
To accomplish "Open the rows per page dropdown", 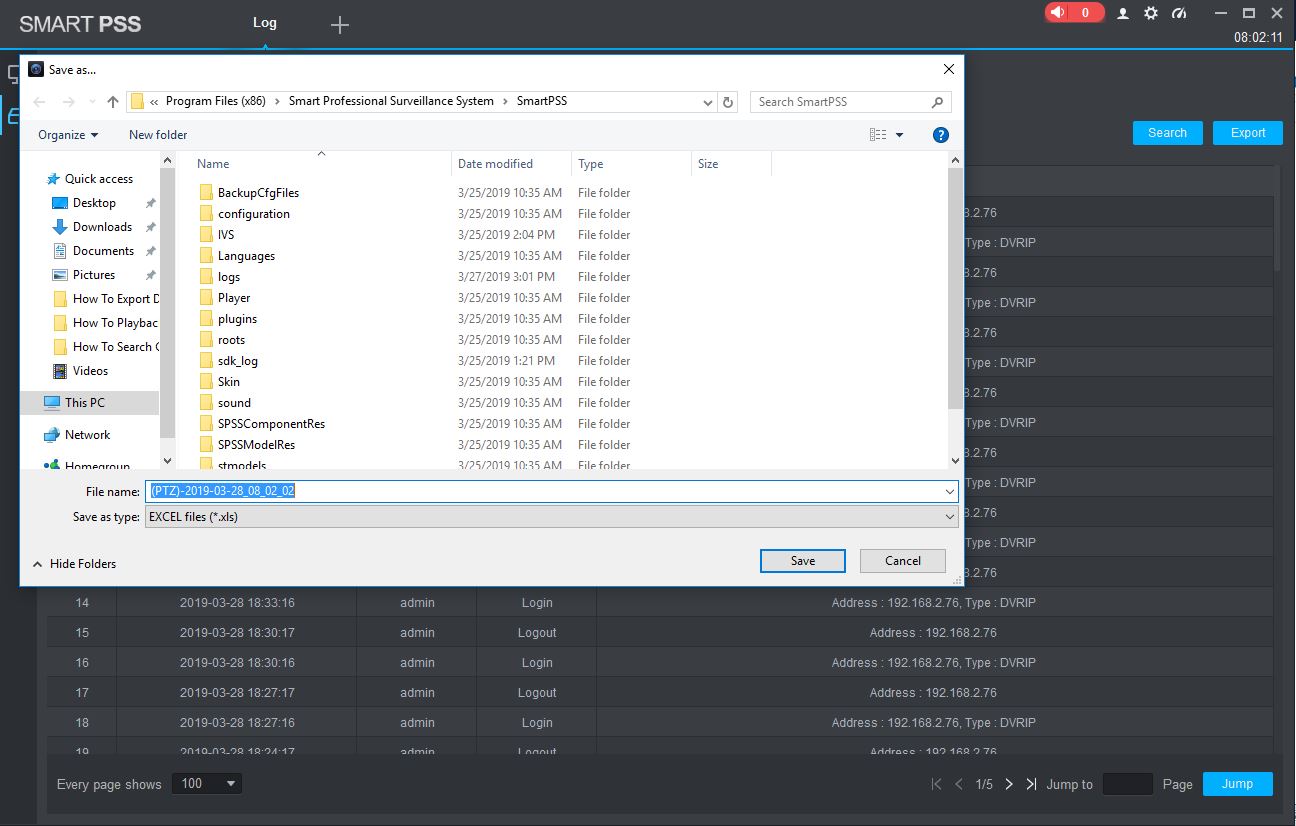I will pos(207,784).
